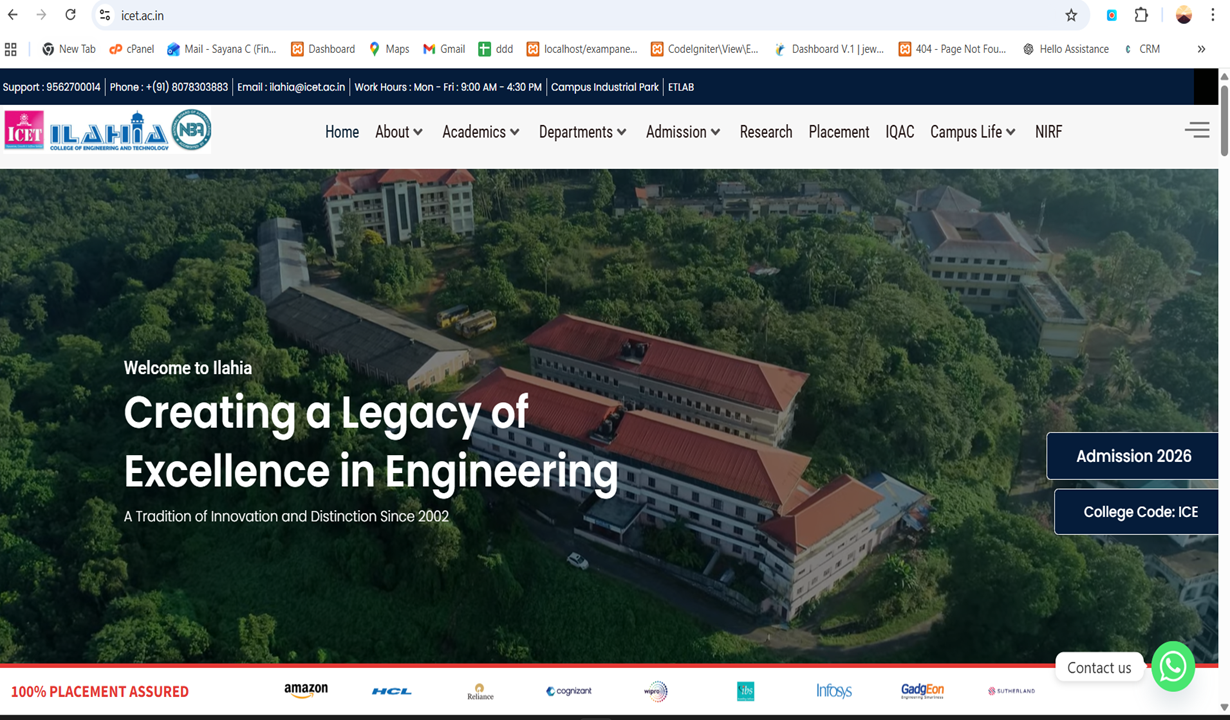Select the Home menu item
This screenshot has width=1230, height=720.
pos(342,131)
